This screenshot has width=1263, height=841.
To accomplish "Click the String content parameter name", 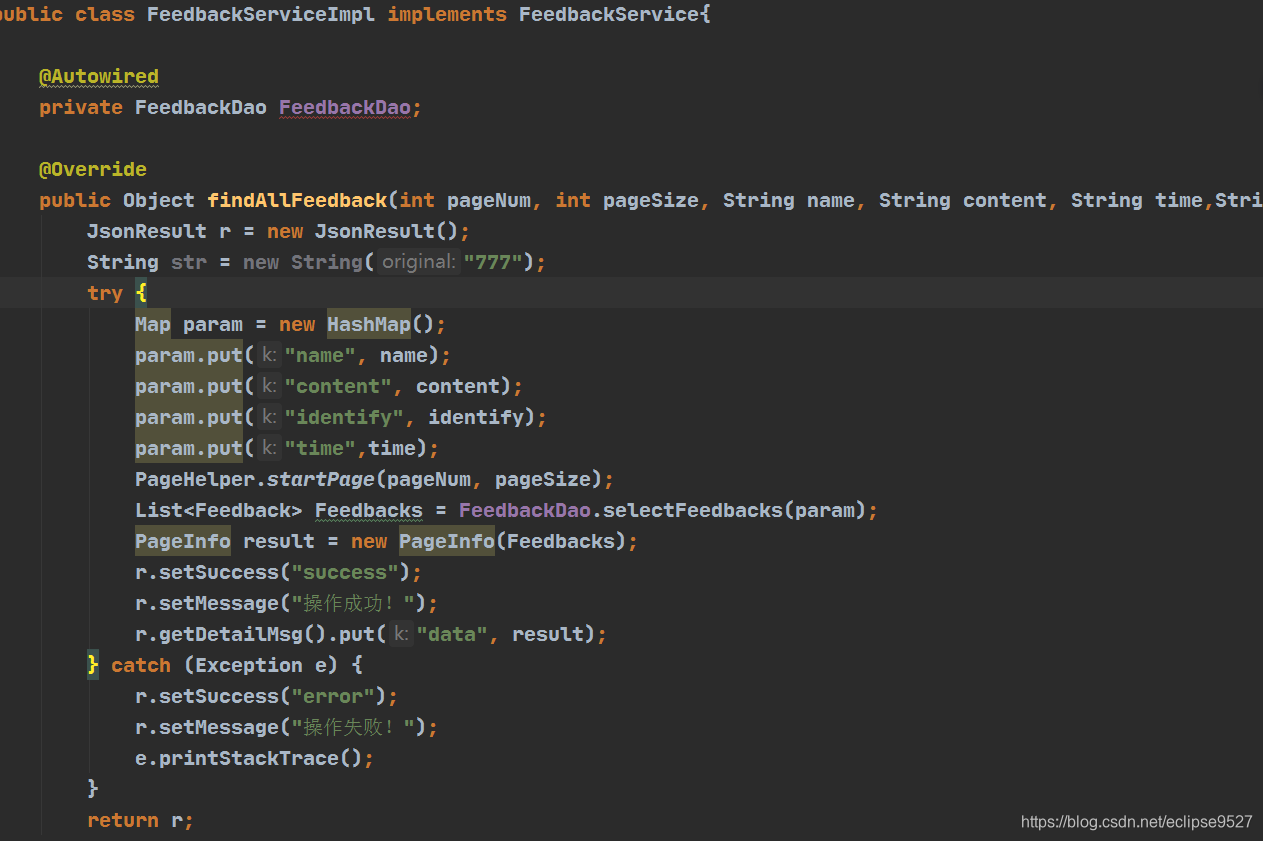I will 1005,200.
